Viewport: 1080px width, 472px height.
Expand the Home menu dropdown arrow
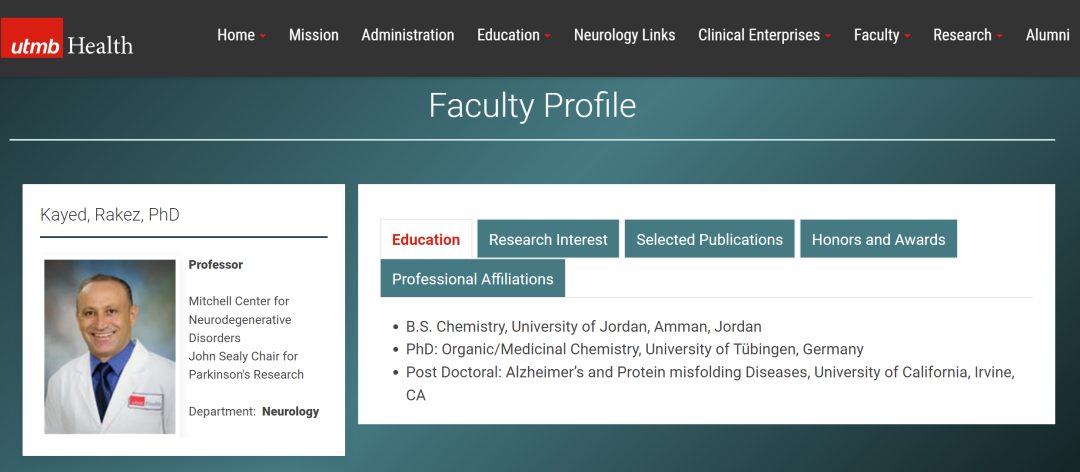coord(263,36)
